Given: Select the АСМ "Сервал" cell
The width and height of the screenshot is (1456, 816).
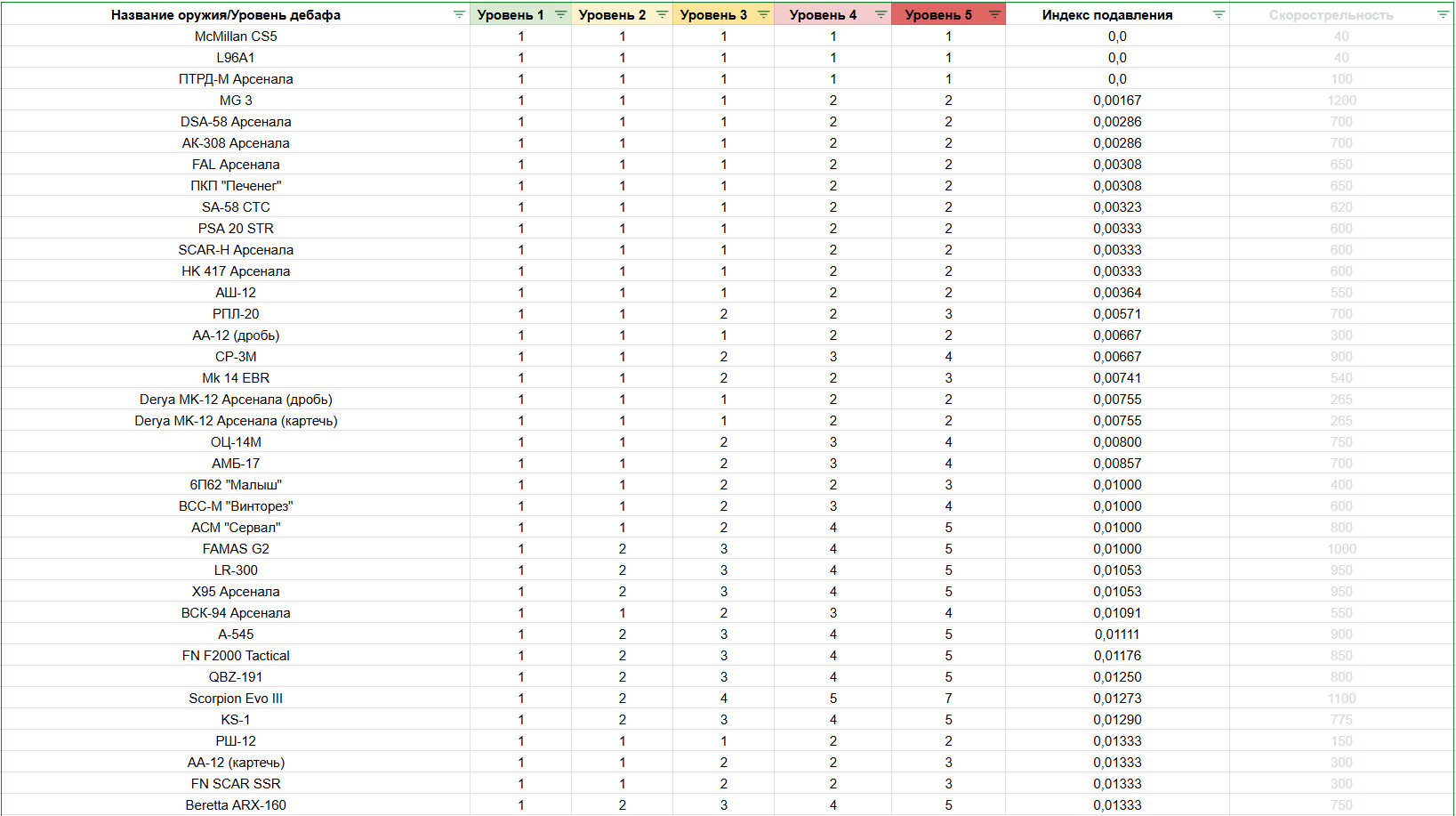Looking at the screenshot, I should (236, 528).
